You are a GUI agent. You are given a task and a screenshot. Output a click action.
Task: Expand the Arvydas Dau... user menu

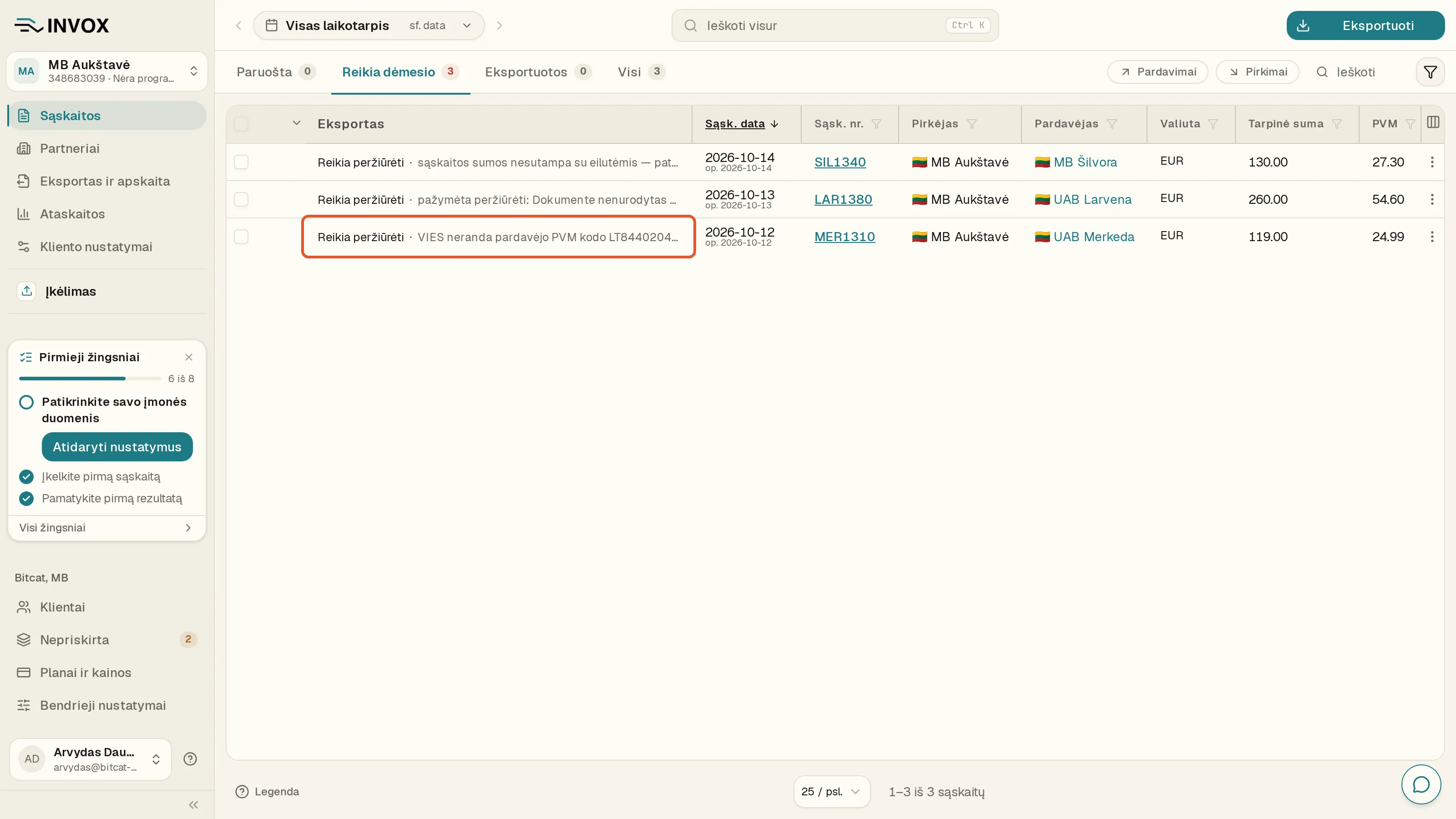click(91, 759)
